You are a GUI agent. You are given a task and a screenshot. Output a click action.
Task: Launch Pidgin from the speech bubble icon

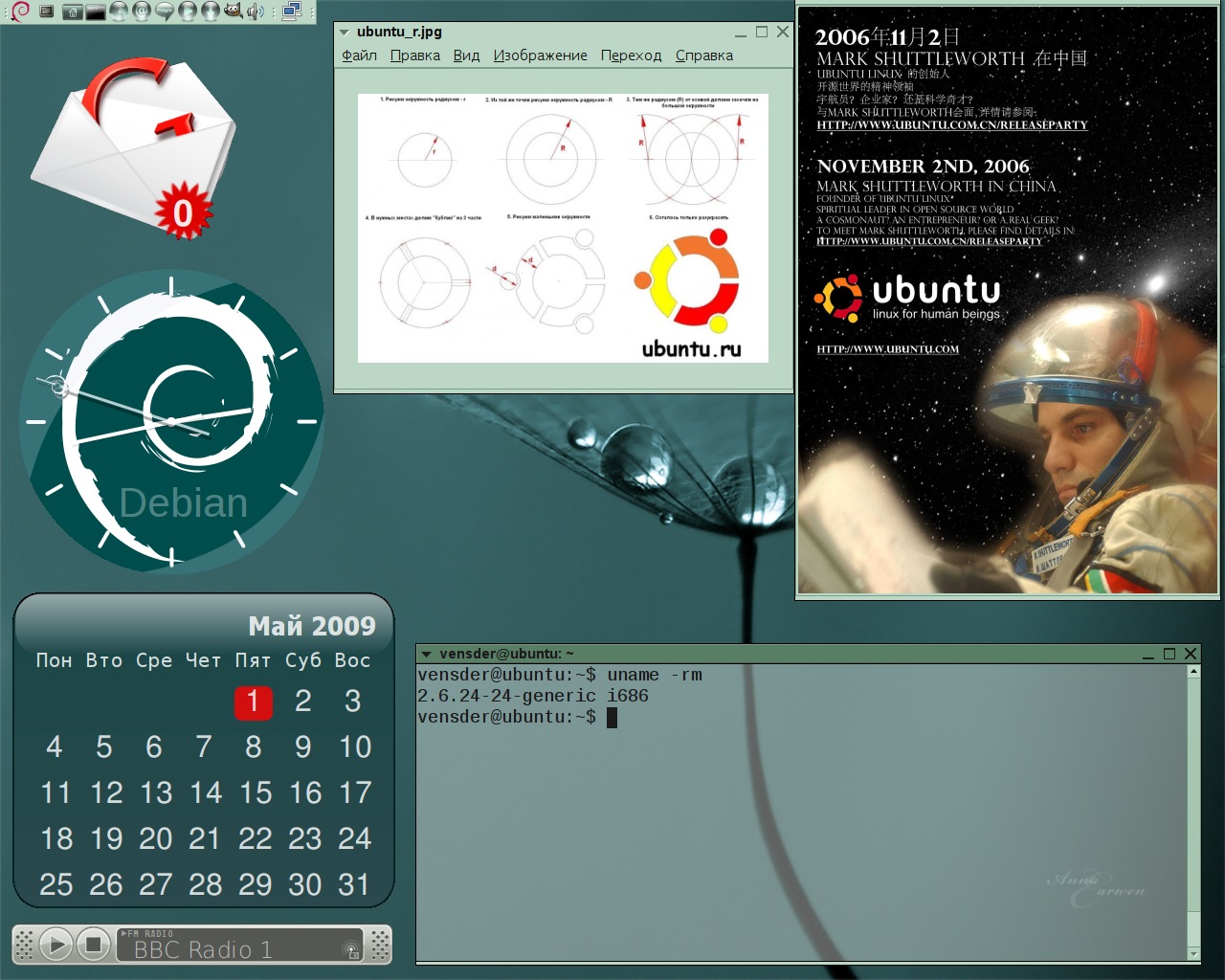coord(165,11)
